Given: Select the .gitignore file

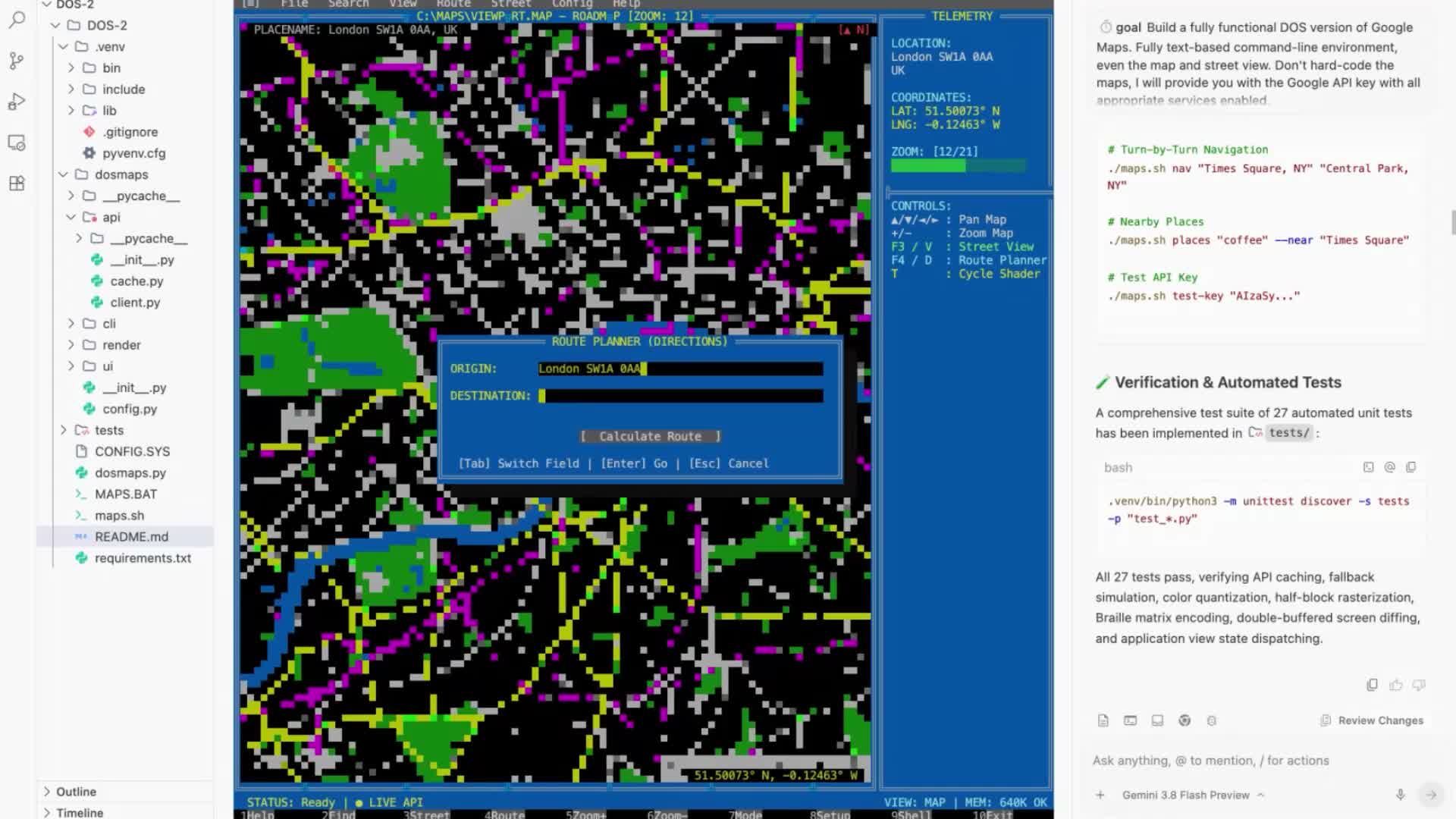Looking at the screenshot, I should (x=130, y=132).
